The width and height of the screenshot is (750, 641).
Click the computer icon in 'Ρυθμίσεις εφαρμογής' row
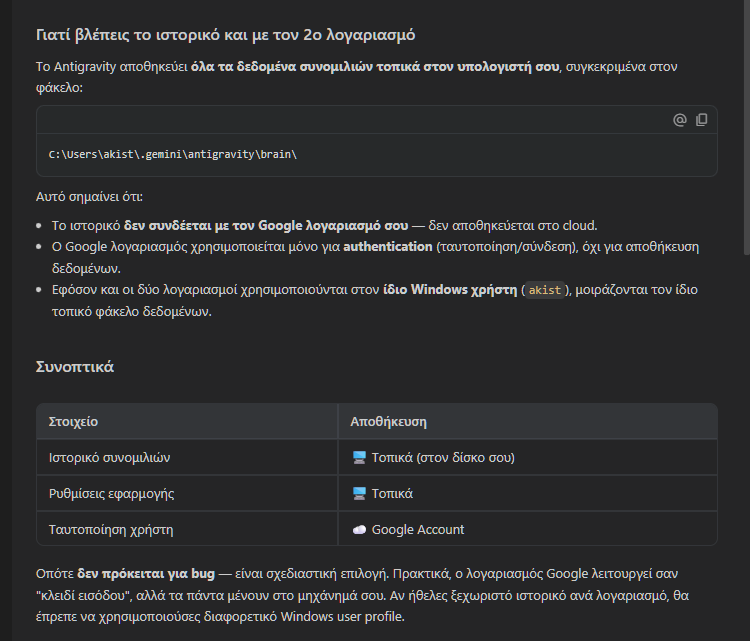pos(359,494)
